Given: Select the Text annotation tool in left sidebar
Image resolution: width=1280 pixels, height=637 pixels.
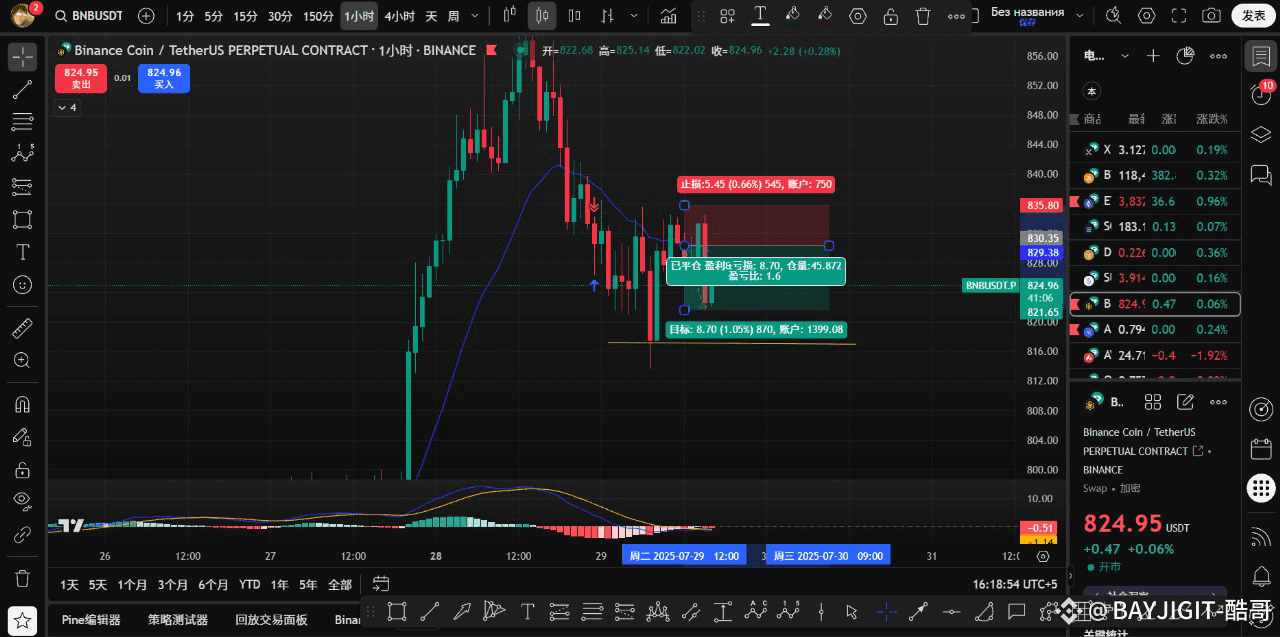Looking at the screenshot, I should tap(22, 251).
